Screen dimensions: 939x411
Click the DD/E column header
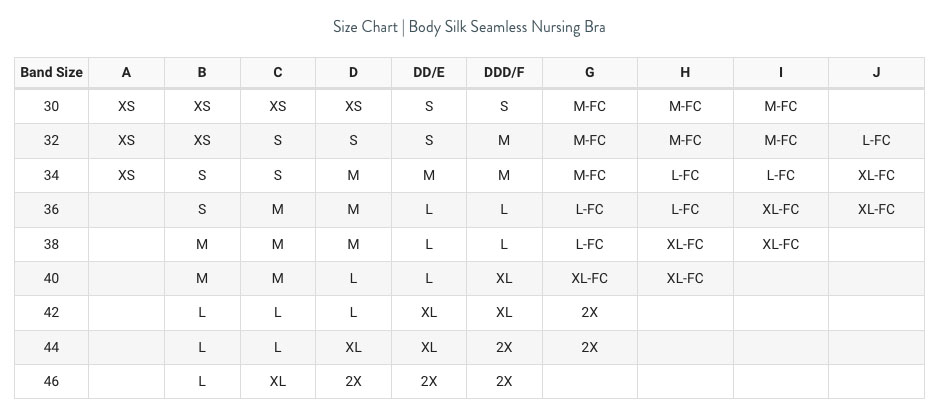428,72
